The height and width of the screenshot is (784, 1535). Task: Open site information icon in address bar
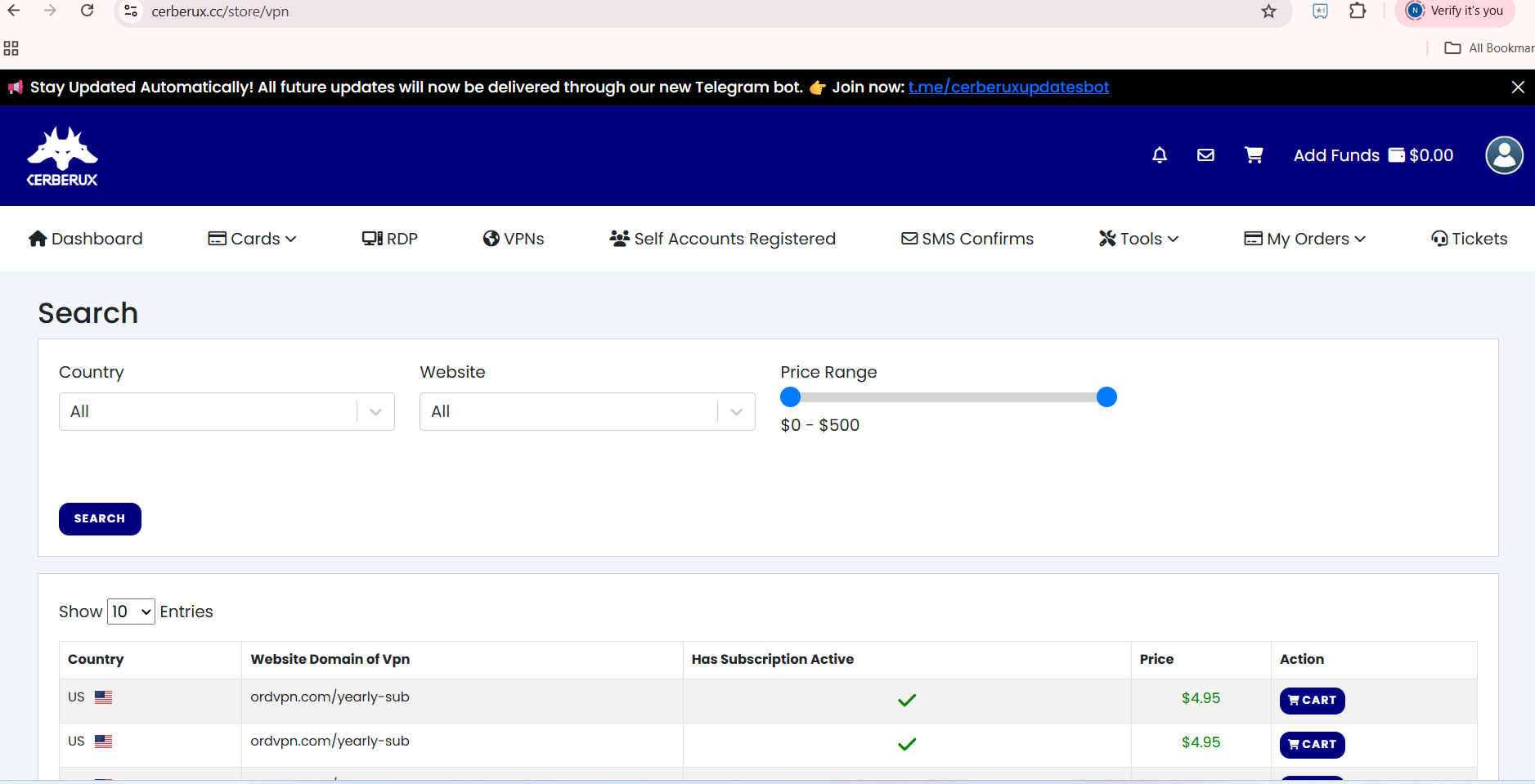tap(131, 11)
